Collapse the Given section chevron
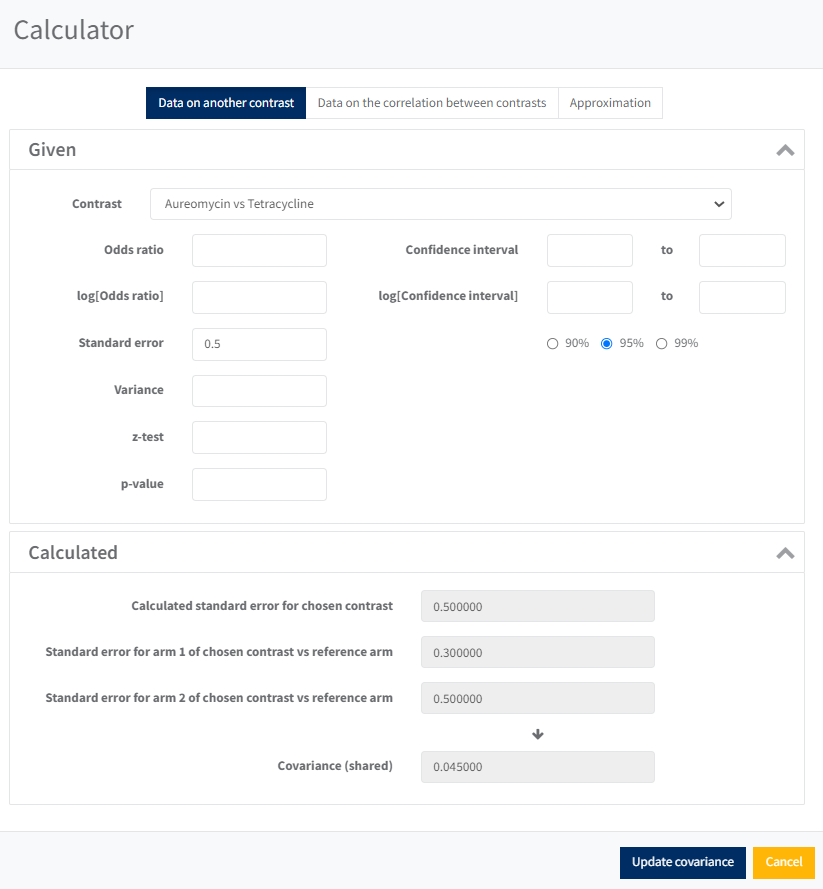 785,151
